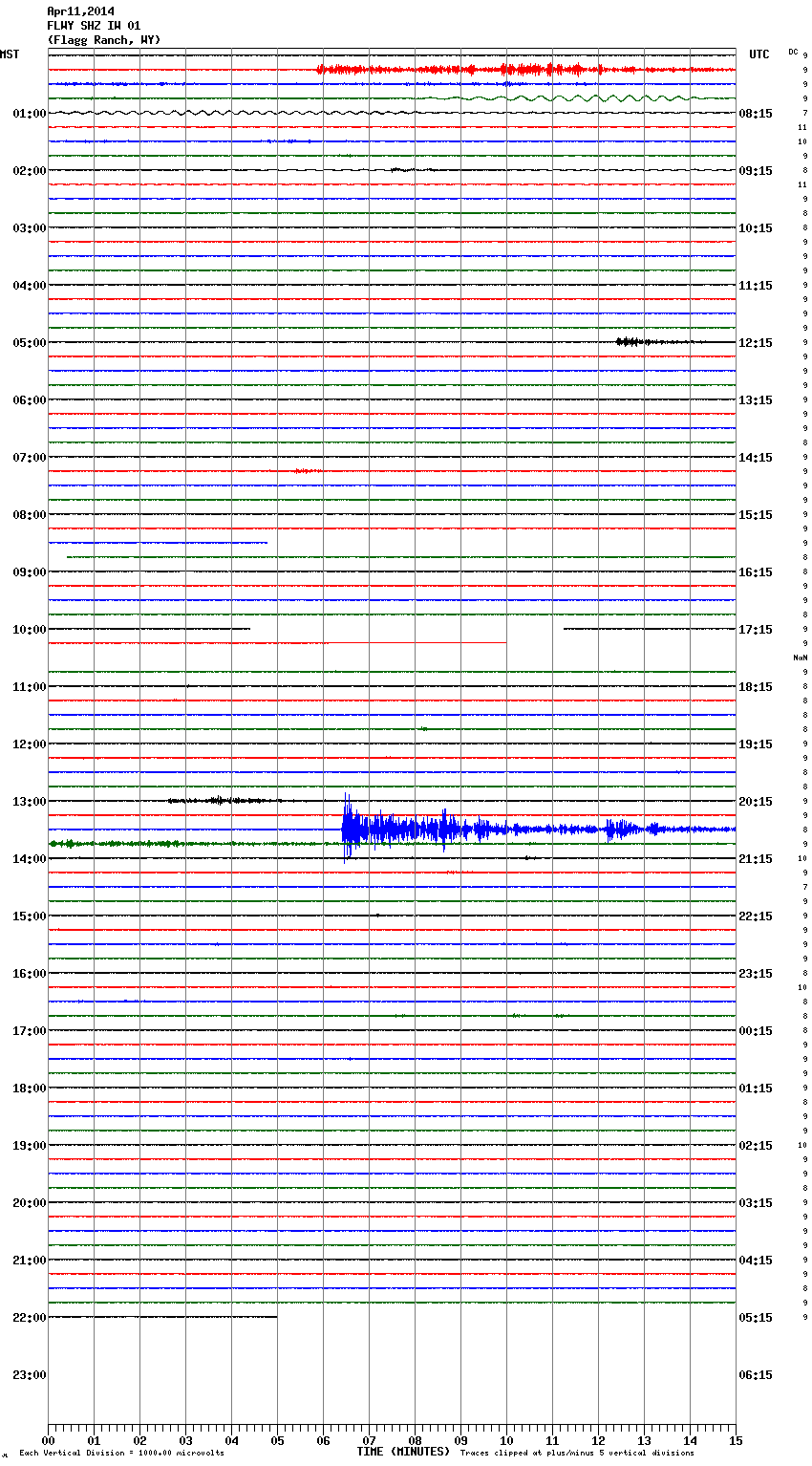Click the red seismic signal on the top trace
Image resolution: width=812 pixels, height=1466 pixels.
click(525, 70)
